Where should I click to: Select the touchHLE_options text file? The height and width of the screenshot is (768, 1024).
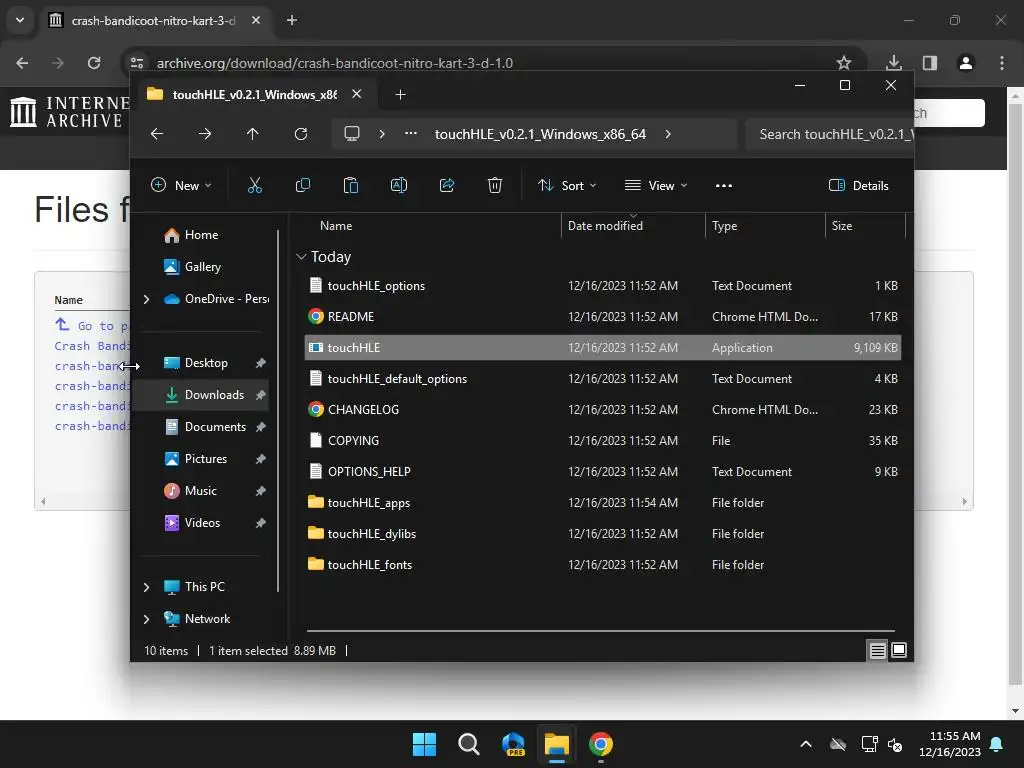(603, 285)
